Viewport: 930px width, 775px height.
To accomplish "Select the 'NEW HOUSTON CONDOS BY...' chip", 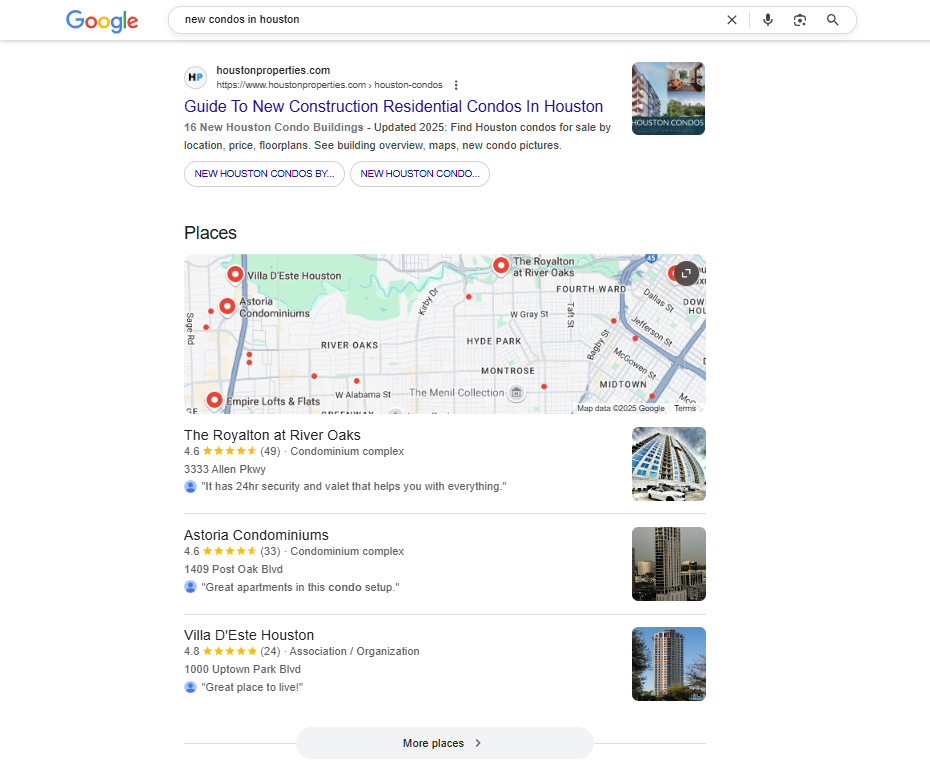I will [x=265, y=174].
